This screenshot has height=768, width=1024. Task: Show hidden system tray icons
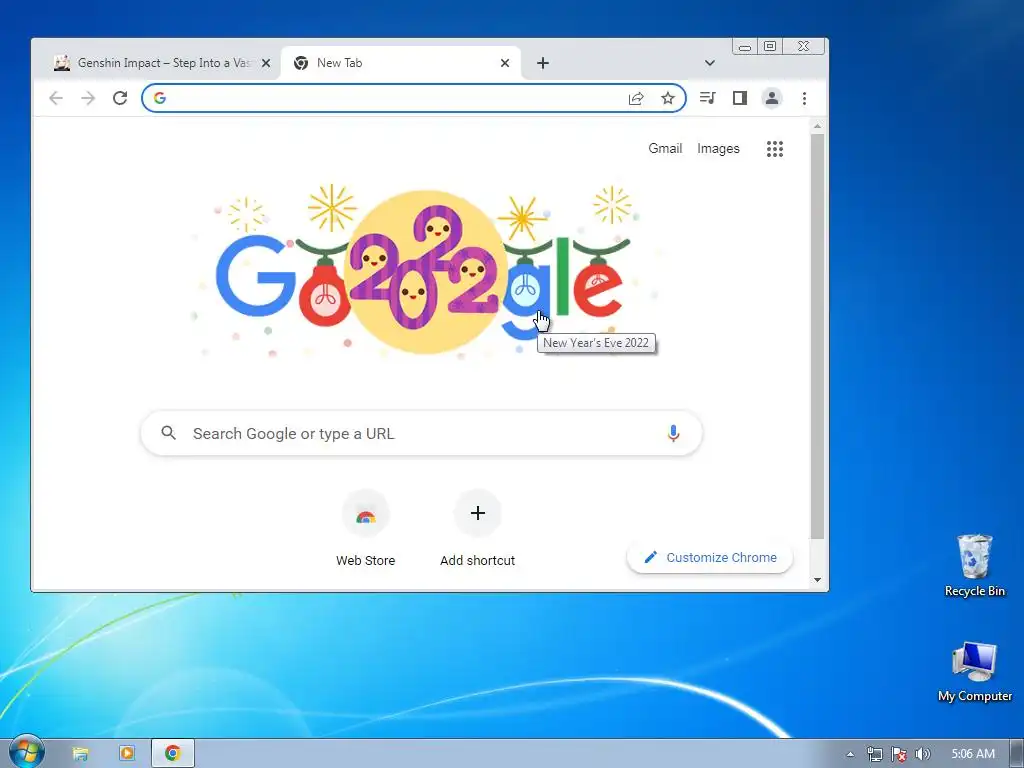(850, 754)
